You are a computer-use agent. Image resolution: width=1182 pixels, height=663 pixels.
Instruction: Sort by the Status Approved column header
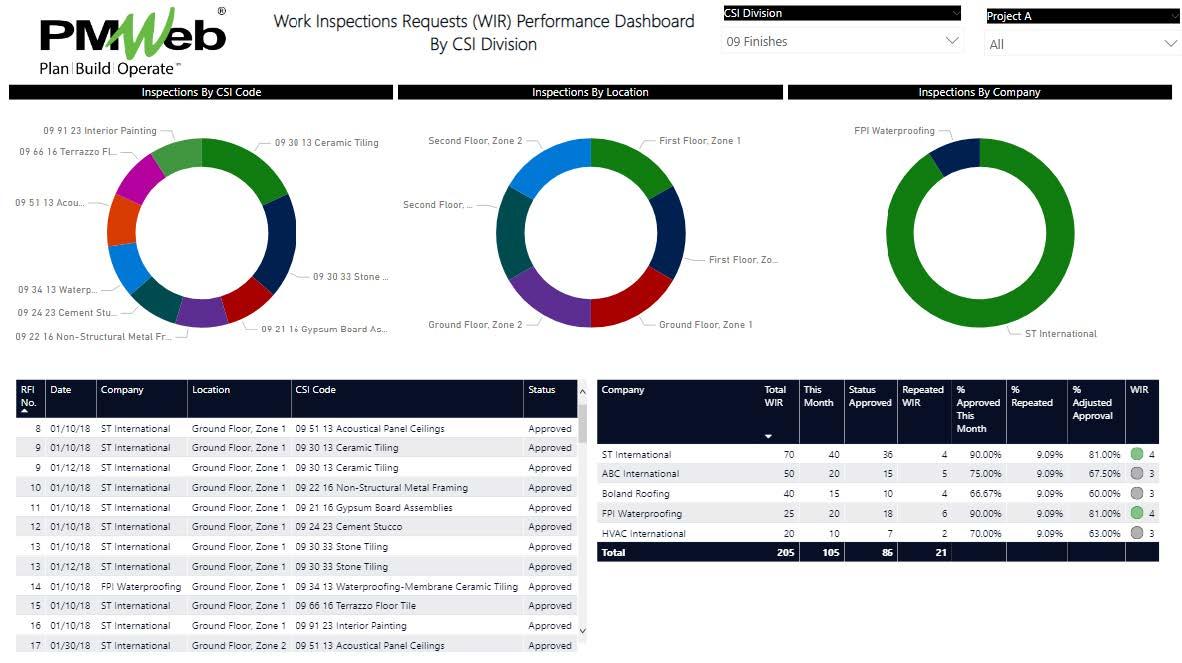coord(870,396)
